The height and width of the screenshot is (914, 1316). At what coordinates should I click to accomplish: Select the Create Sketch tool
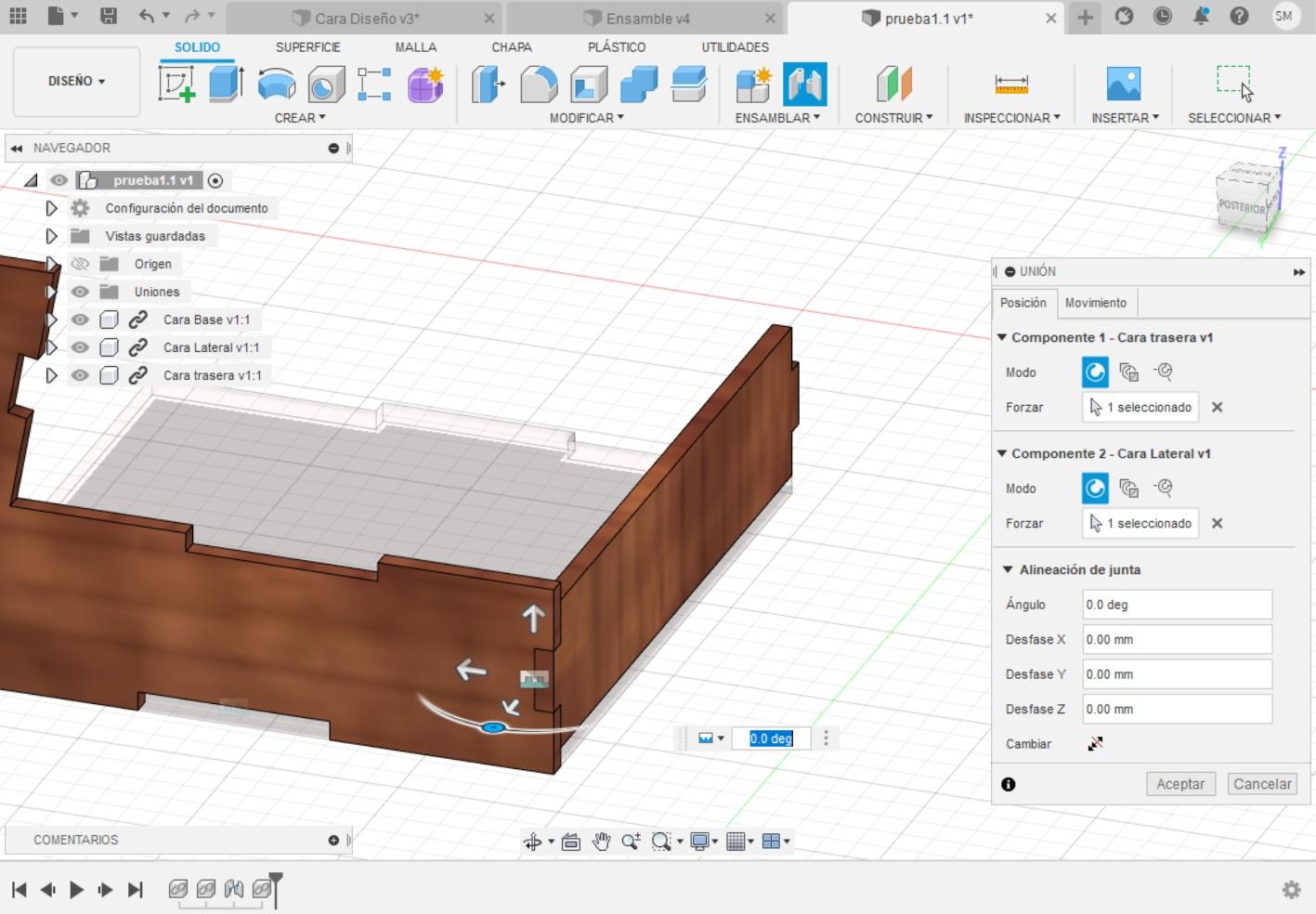pos(176,85)
